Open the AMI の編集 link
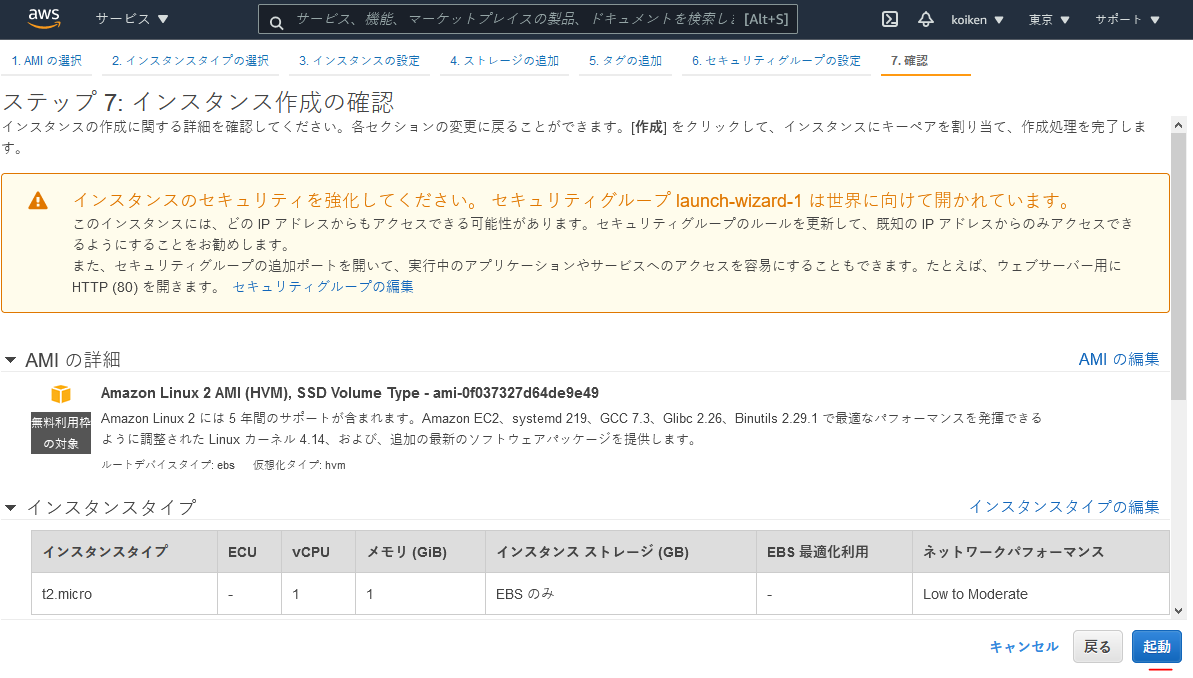Image resolution: width=1193 pixels, height=678 pixels. (x=1118, y=357)
